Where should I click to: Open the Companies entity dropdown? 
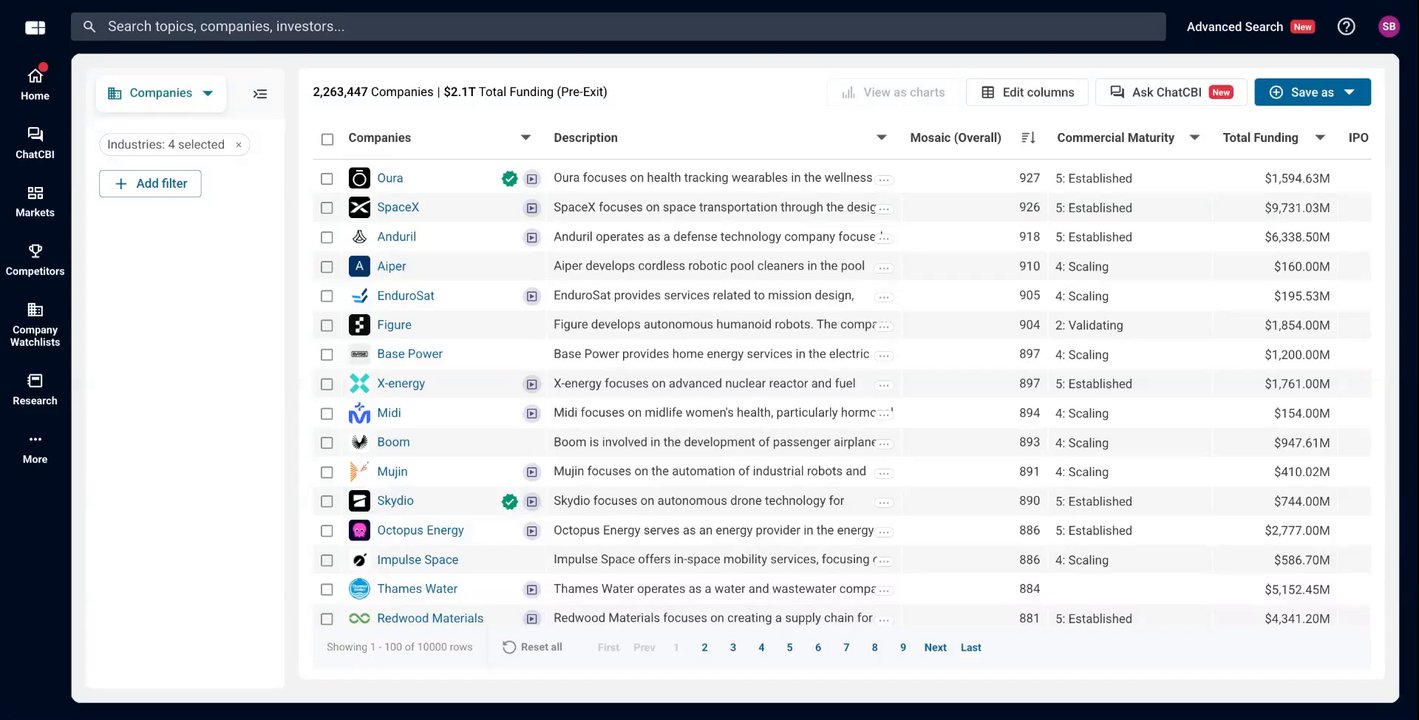point(161,93)
